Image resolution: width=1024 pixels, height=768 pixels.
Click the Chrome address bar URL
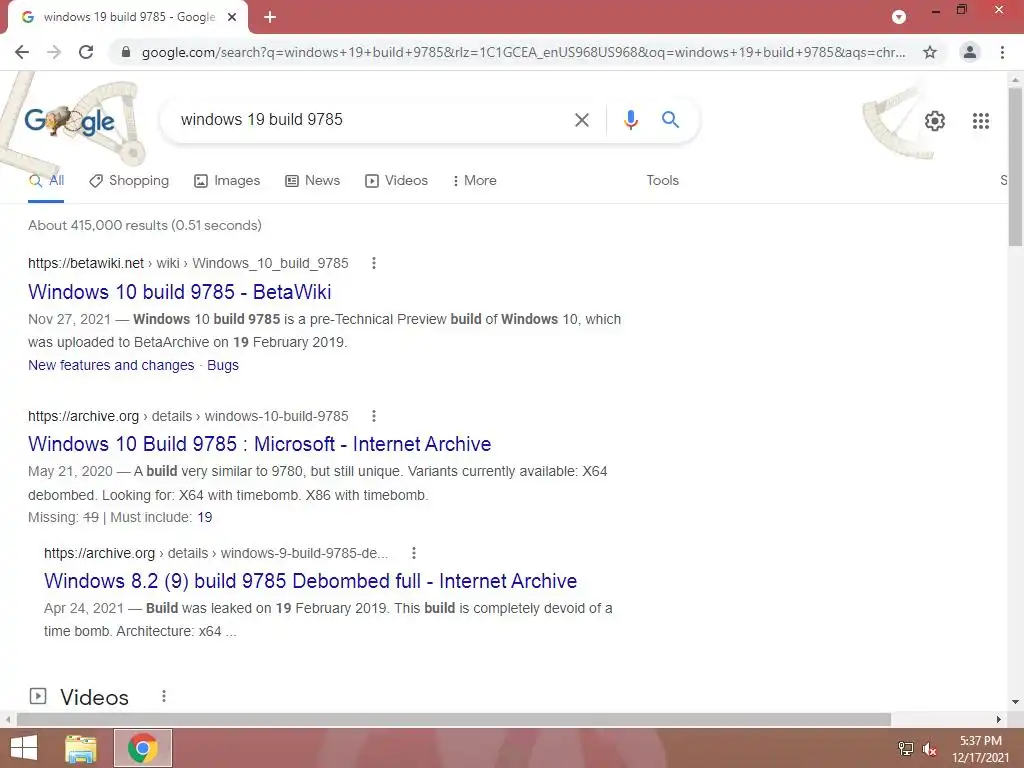tap(522, 52)
